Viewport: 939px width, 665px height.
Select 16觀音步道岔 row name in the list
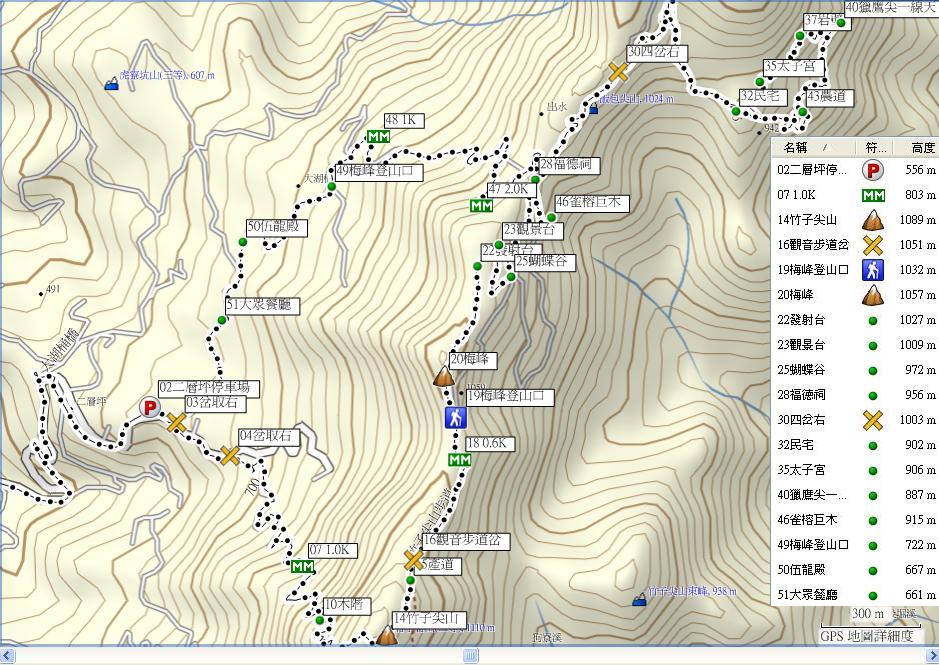(813, 245)
